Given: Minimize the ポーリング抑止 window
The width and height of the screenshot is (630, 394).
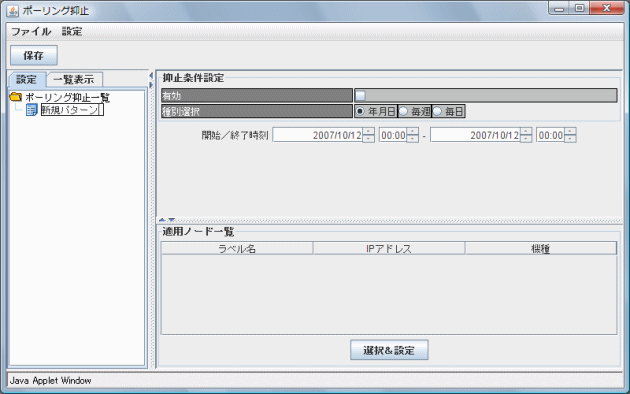Looking at the screenshot, I should [559, 8].
